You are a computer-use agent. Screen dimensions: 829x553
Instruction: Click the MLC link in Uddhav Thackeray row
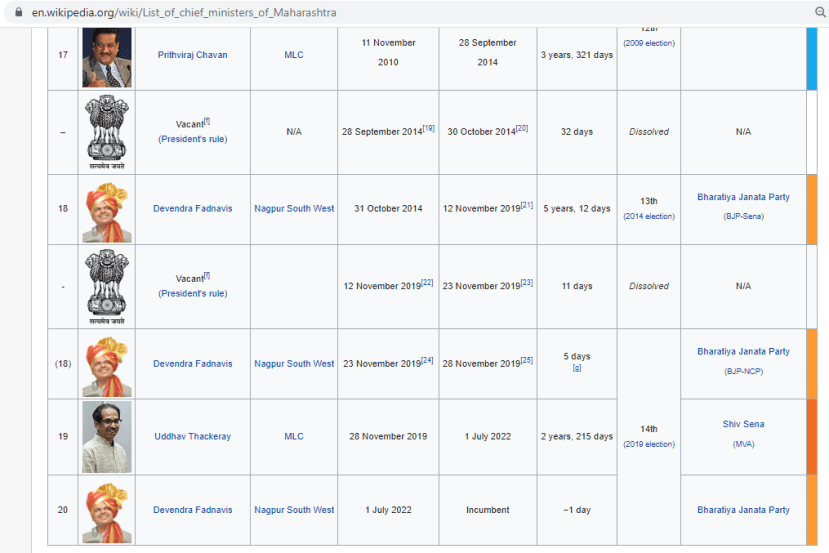pyautogui.click(x=294, y=437)
